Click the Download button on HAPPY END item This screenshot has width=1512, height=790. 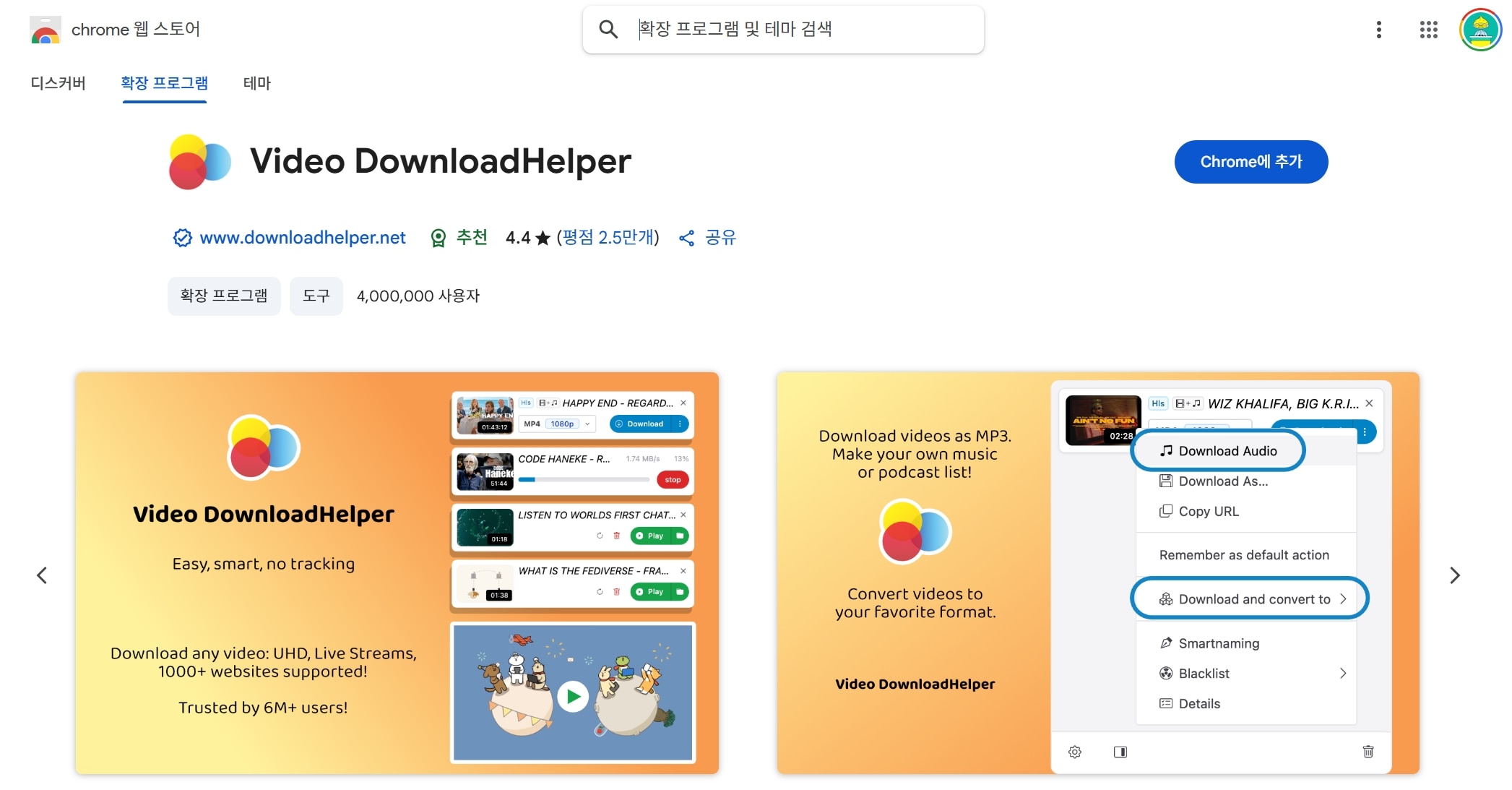[640, 424]
